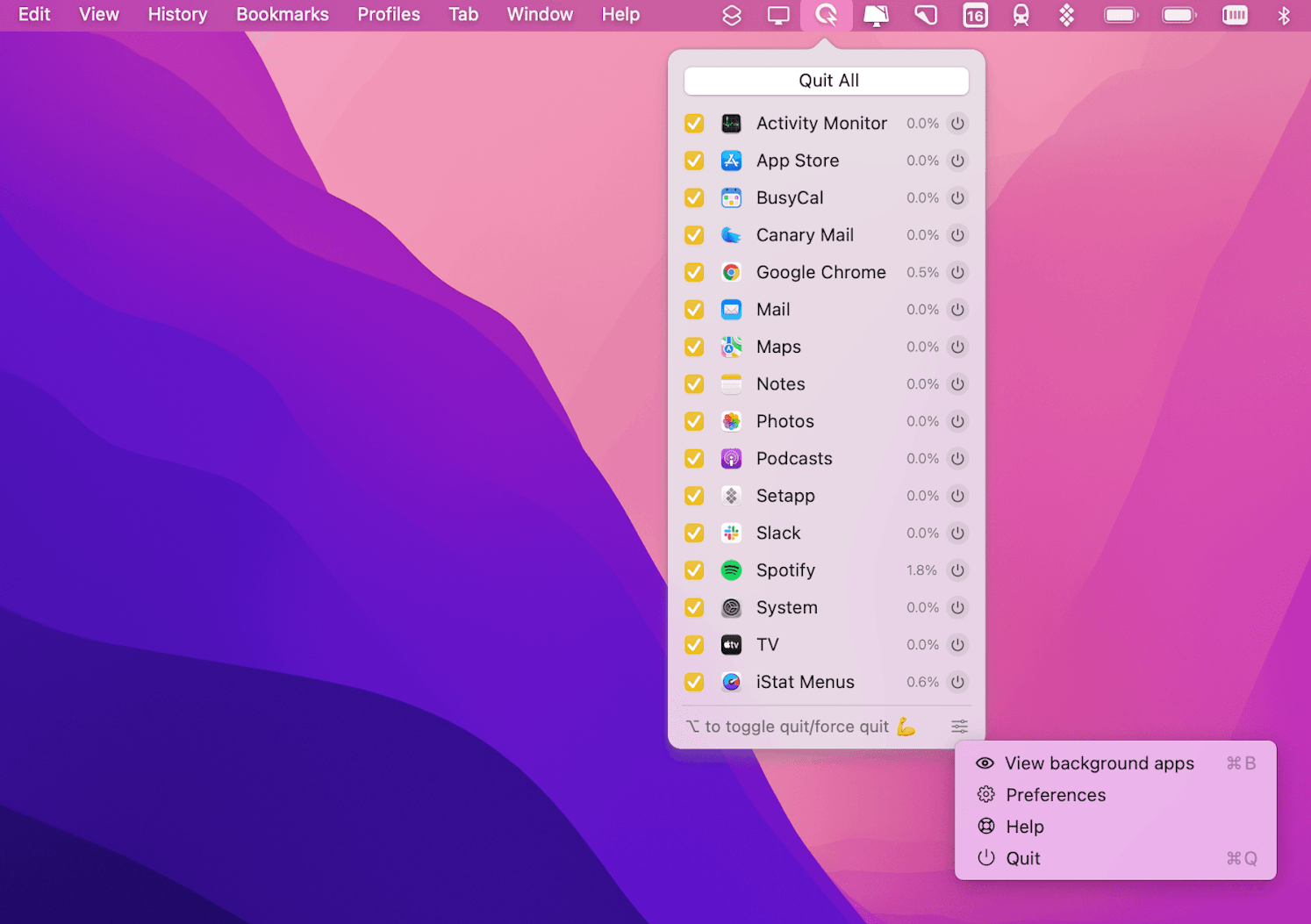Click the Apple TV app icon in the list
1311x924 pixels.
pyautogui.click(x=731, y=645)
